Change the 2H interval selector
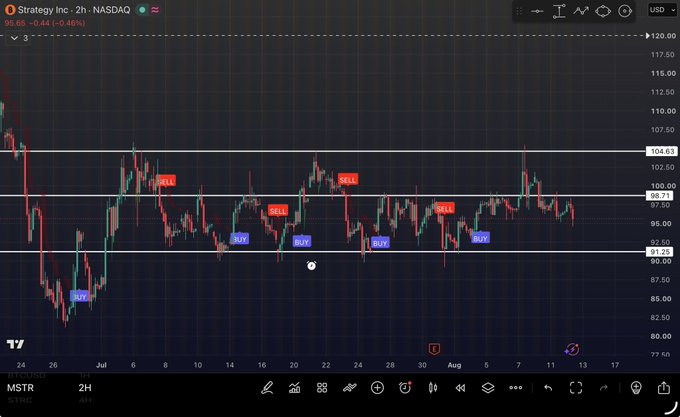The image size is (680, 417). point(85,388)
